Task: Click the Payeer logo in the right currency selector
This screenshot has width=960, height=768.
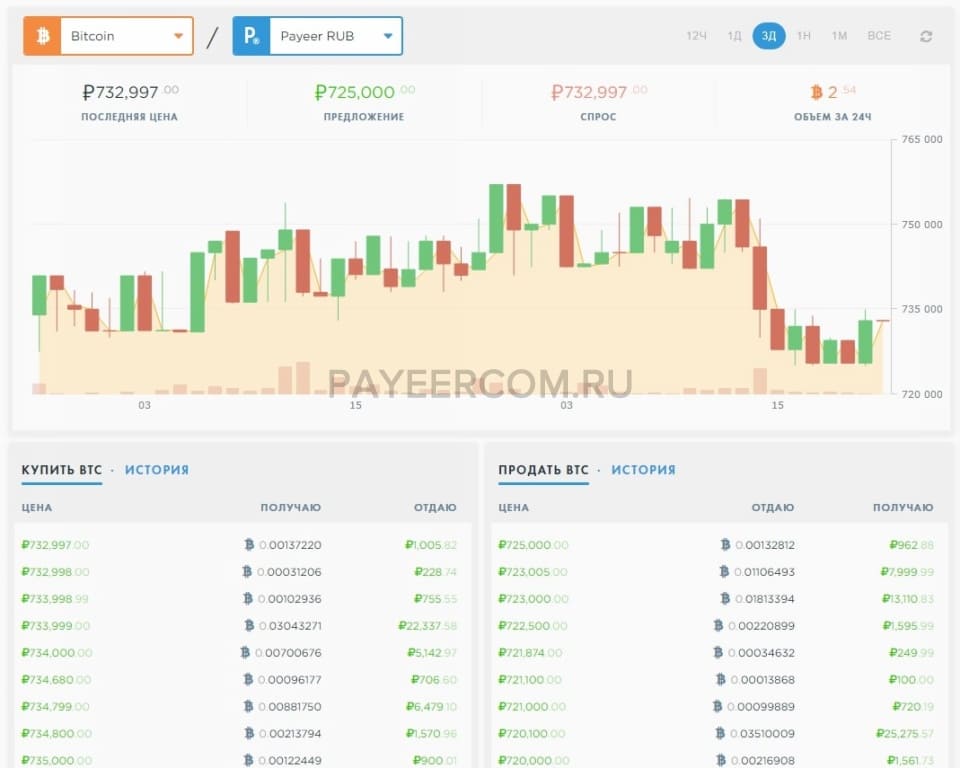Action: pos(250,35)
